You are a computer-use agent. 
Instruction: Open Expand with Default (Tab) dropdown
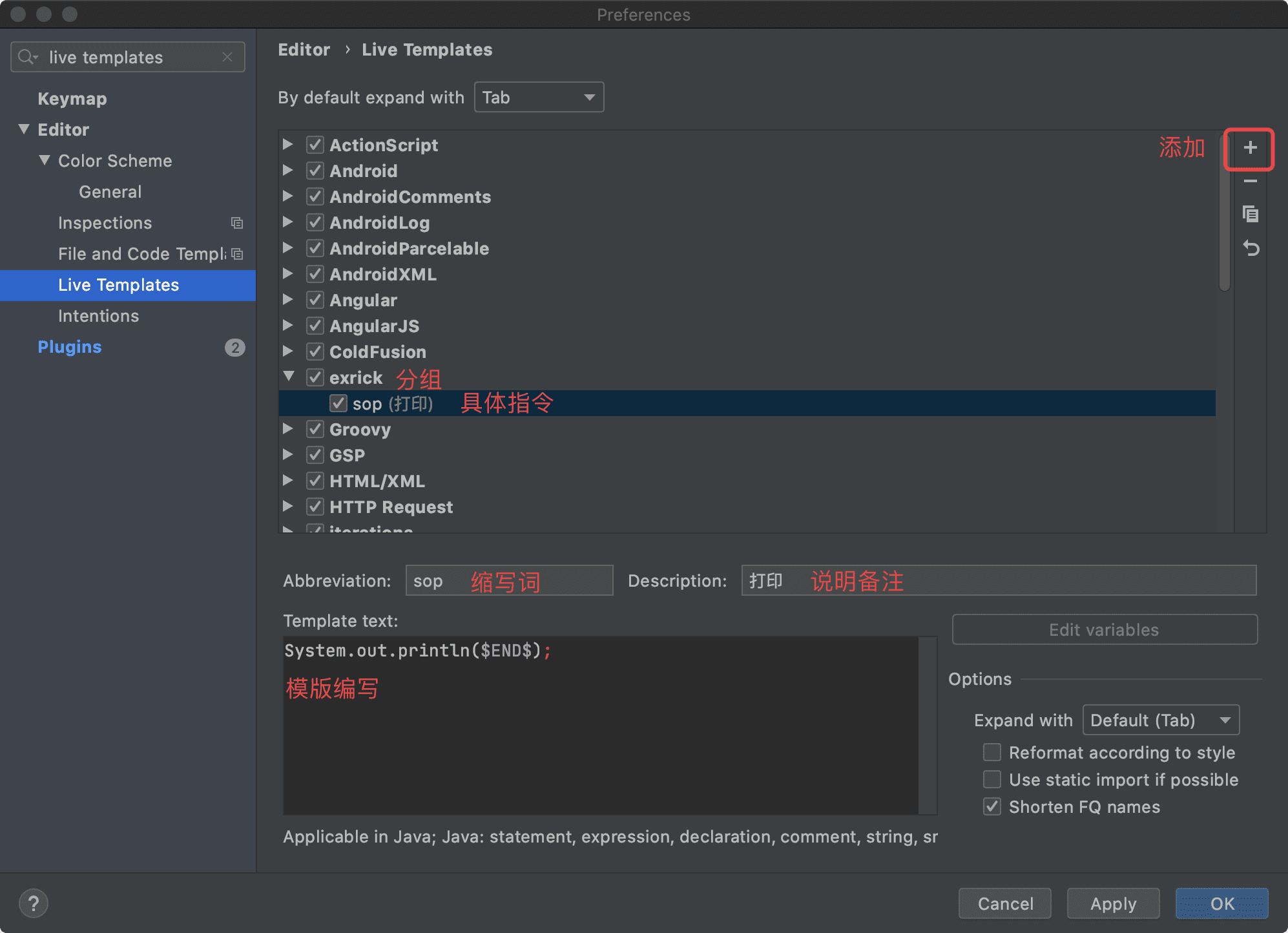click(1160, 720)
